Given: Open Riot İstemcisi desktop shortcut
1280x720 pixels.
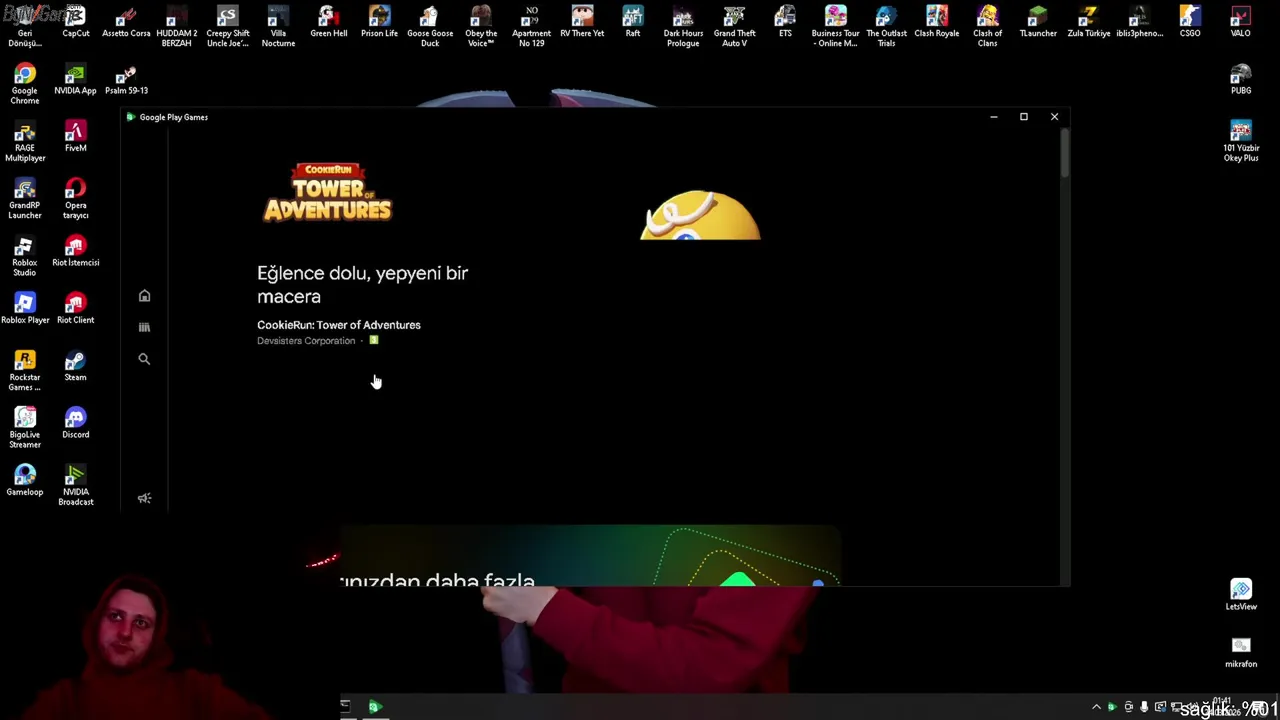Looking at the screenshot, I should (x=75, y=252).
